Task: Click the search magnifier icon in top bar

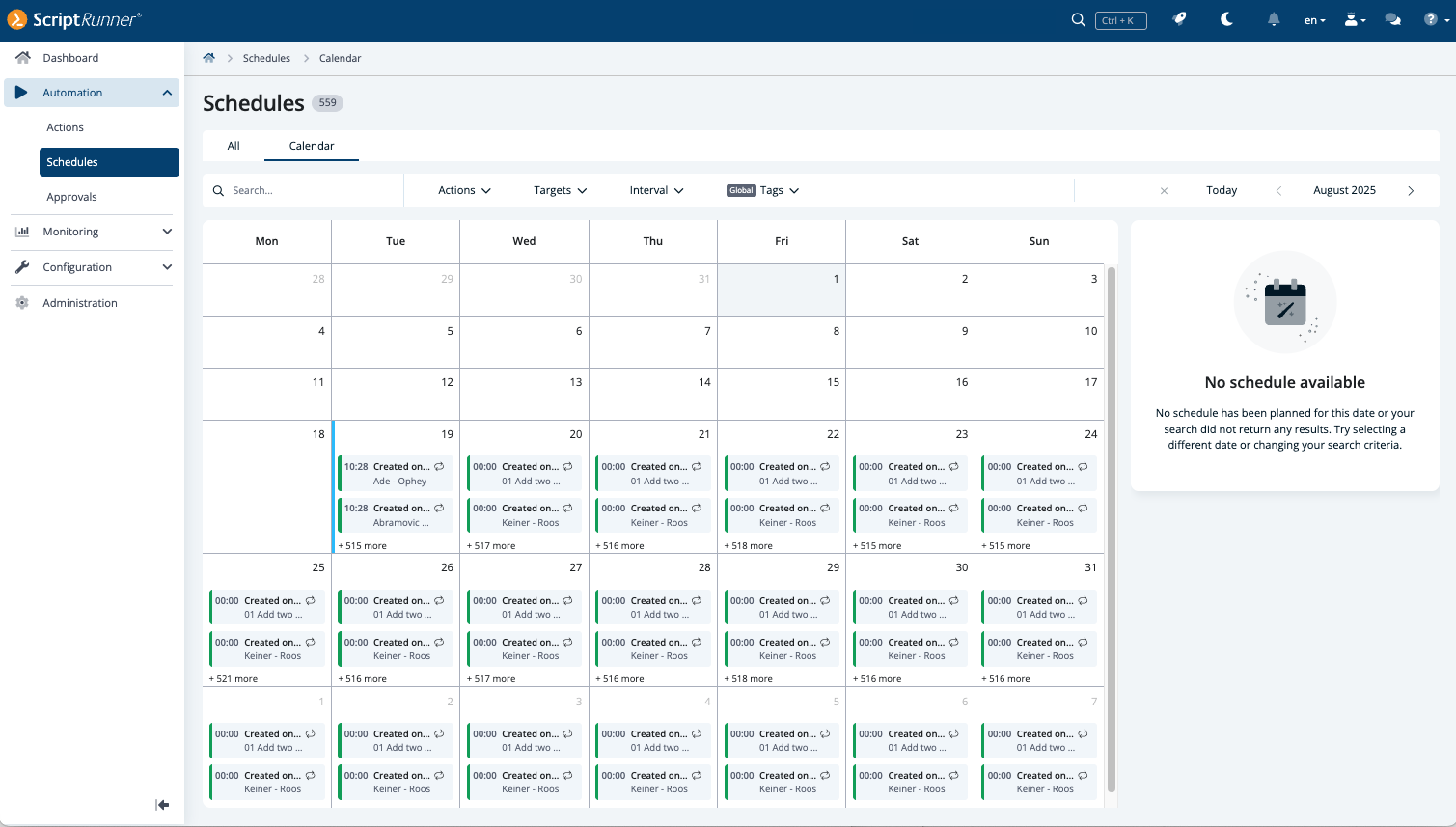Action: 1078,20
